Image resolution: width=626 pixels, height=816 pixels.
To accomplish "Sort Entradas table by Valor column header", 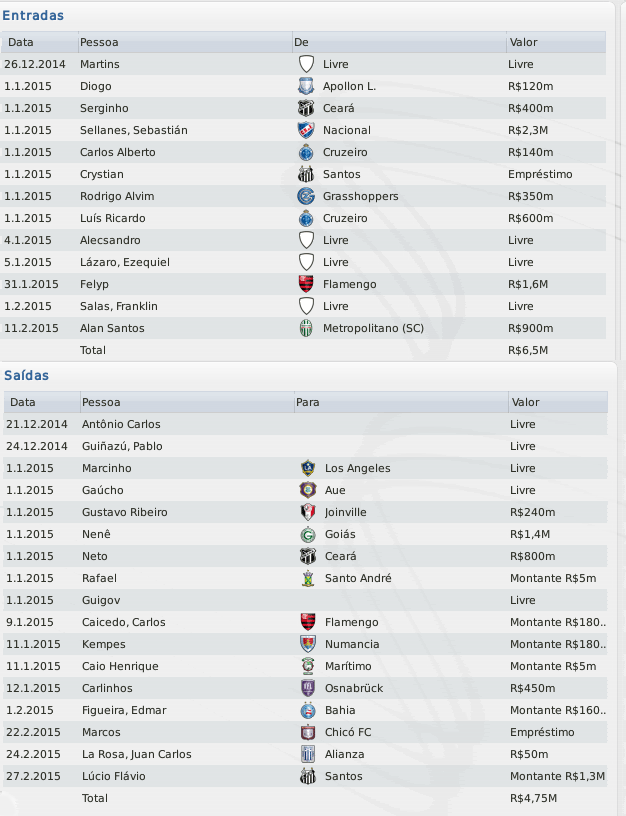I will coord(523,42).
